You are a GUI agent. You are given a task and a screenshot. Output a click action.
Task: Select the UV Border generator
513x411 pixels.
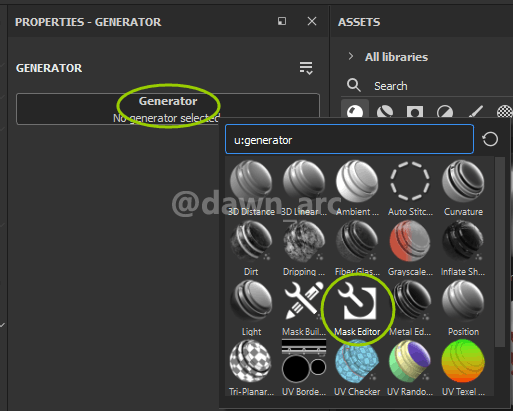(304, 368)
